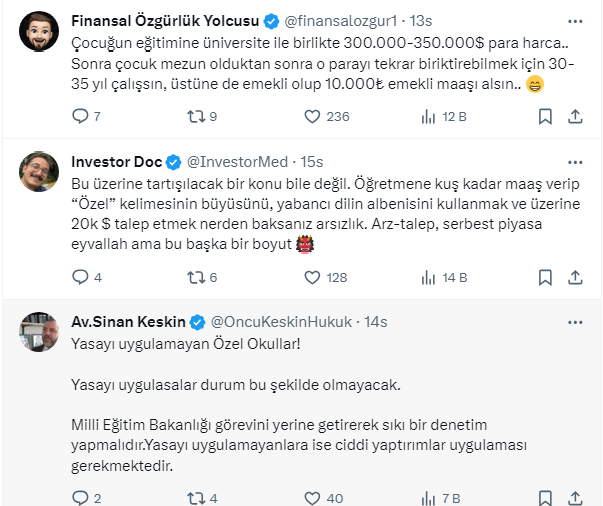The height and width of the screenshot is (506, 603).
Task: Reply to Investor Doc's tweet
Action: click(x=81, y=277)
